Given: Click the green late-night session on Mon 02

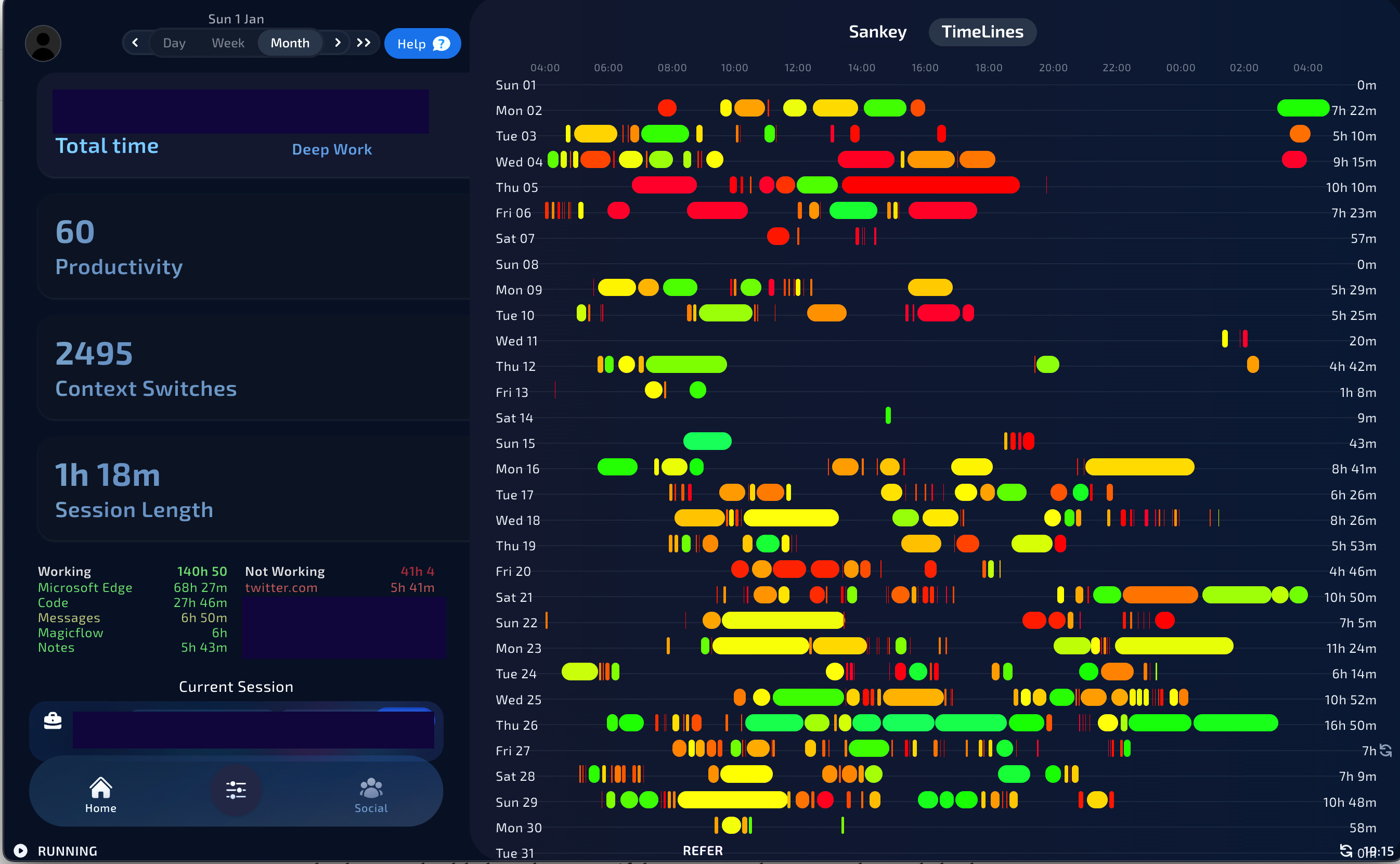Looking at the screenshot, I should (x=1303, y=108).
